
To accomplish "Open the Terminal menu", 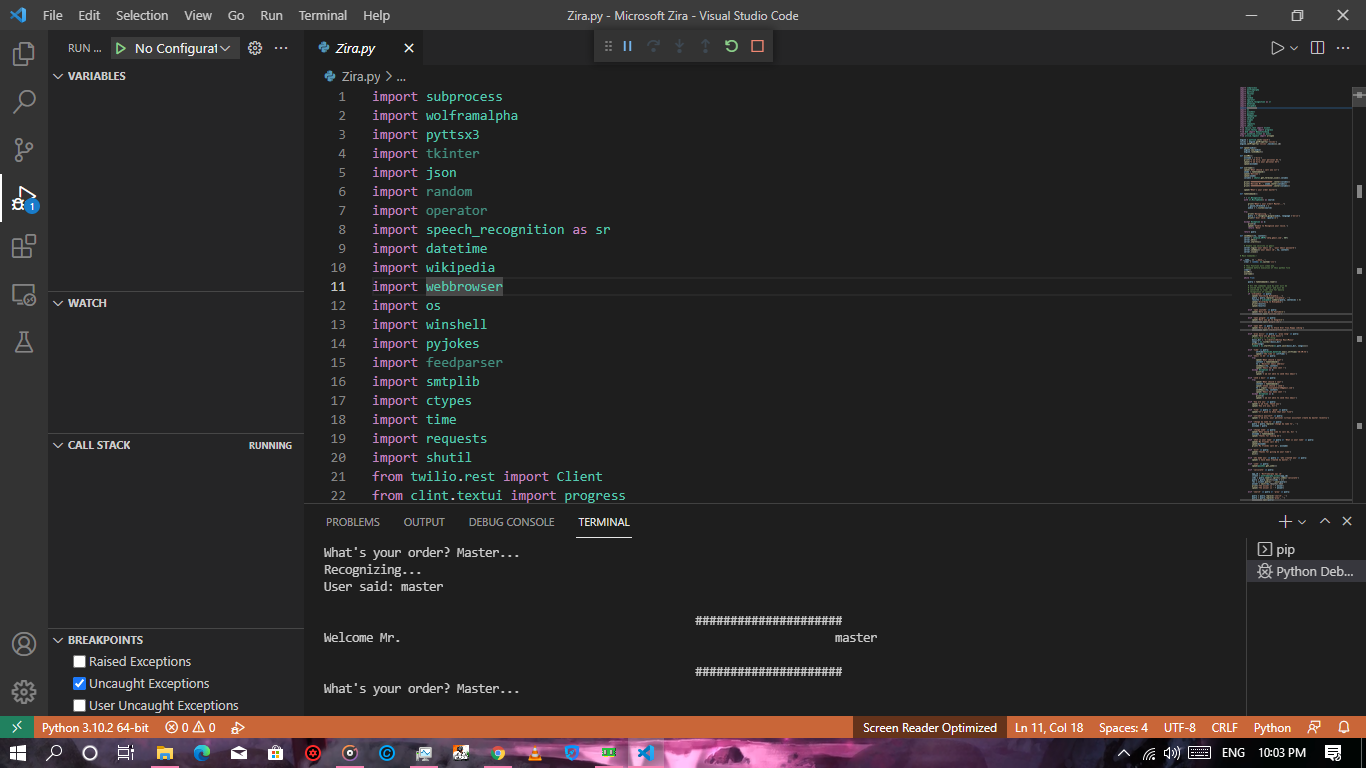I will point(323,15).
